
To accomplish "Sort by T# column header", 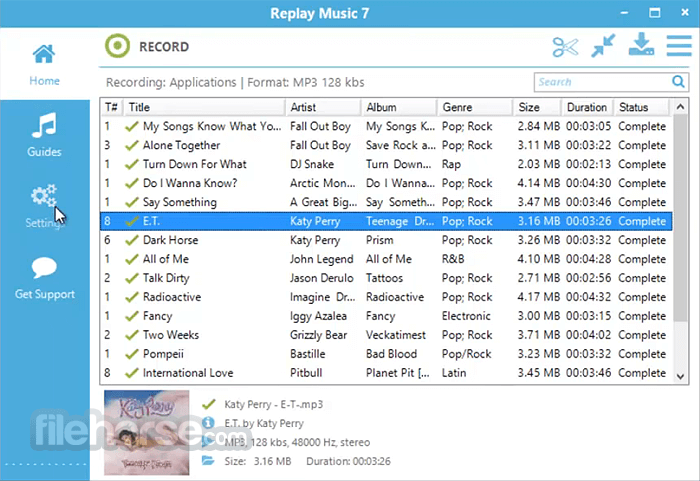I will (112, 107).
